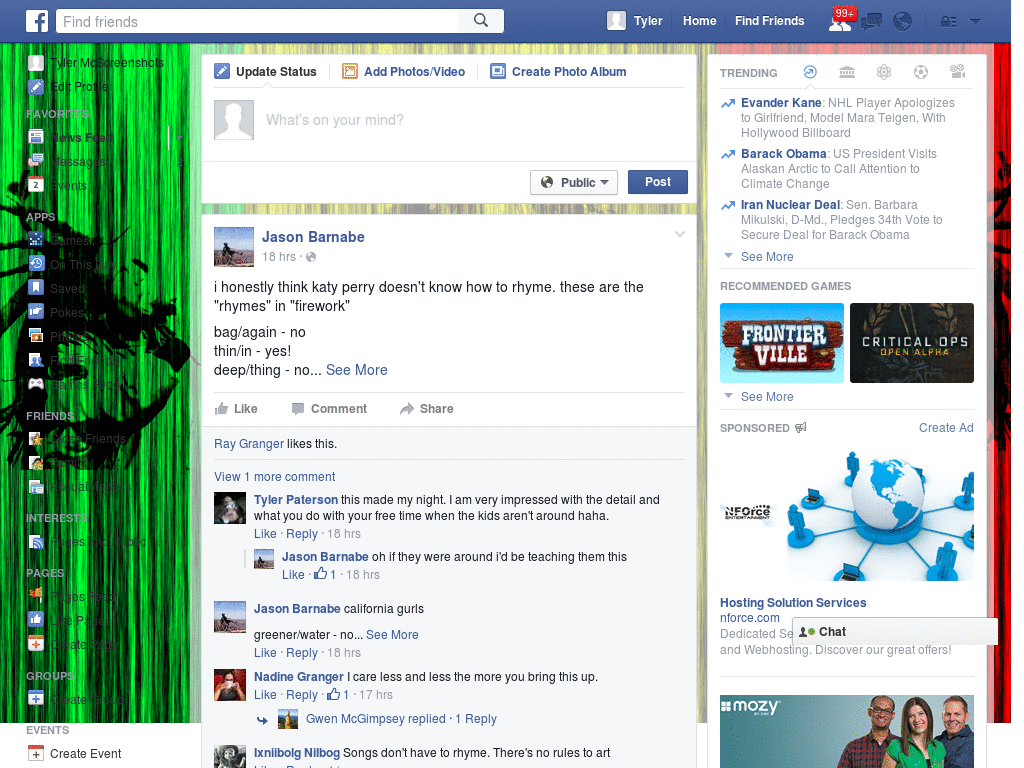Click the Facebook logo icon
This screenshot has height=768, width=1024.
coord(37,21)
